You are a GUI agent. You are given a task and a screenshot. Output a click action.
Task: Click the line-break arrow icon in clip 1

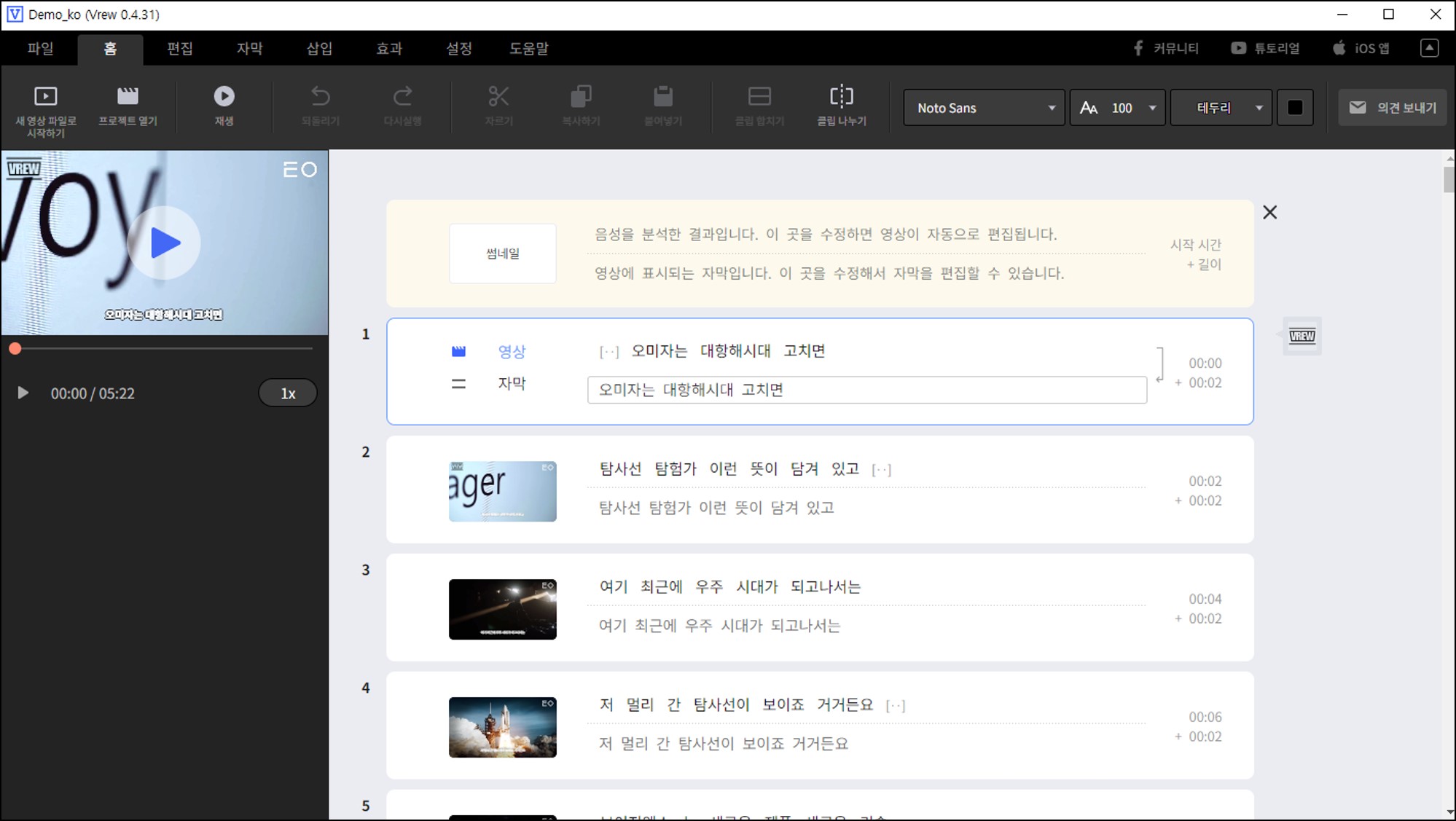[1160, 366]
